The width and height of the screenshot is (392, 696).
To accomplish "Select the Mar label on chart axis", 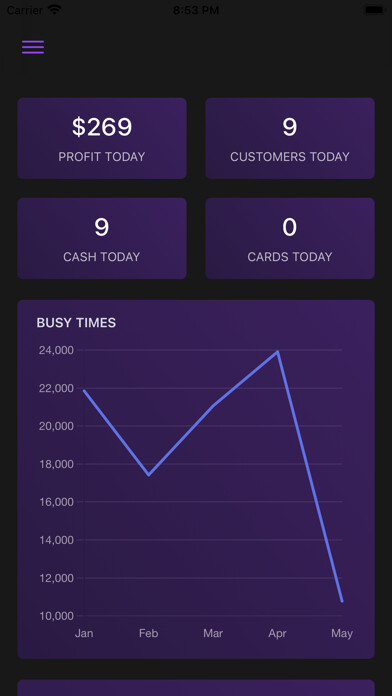I will click(213, 633).
